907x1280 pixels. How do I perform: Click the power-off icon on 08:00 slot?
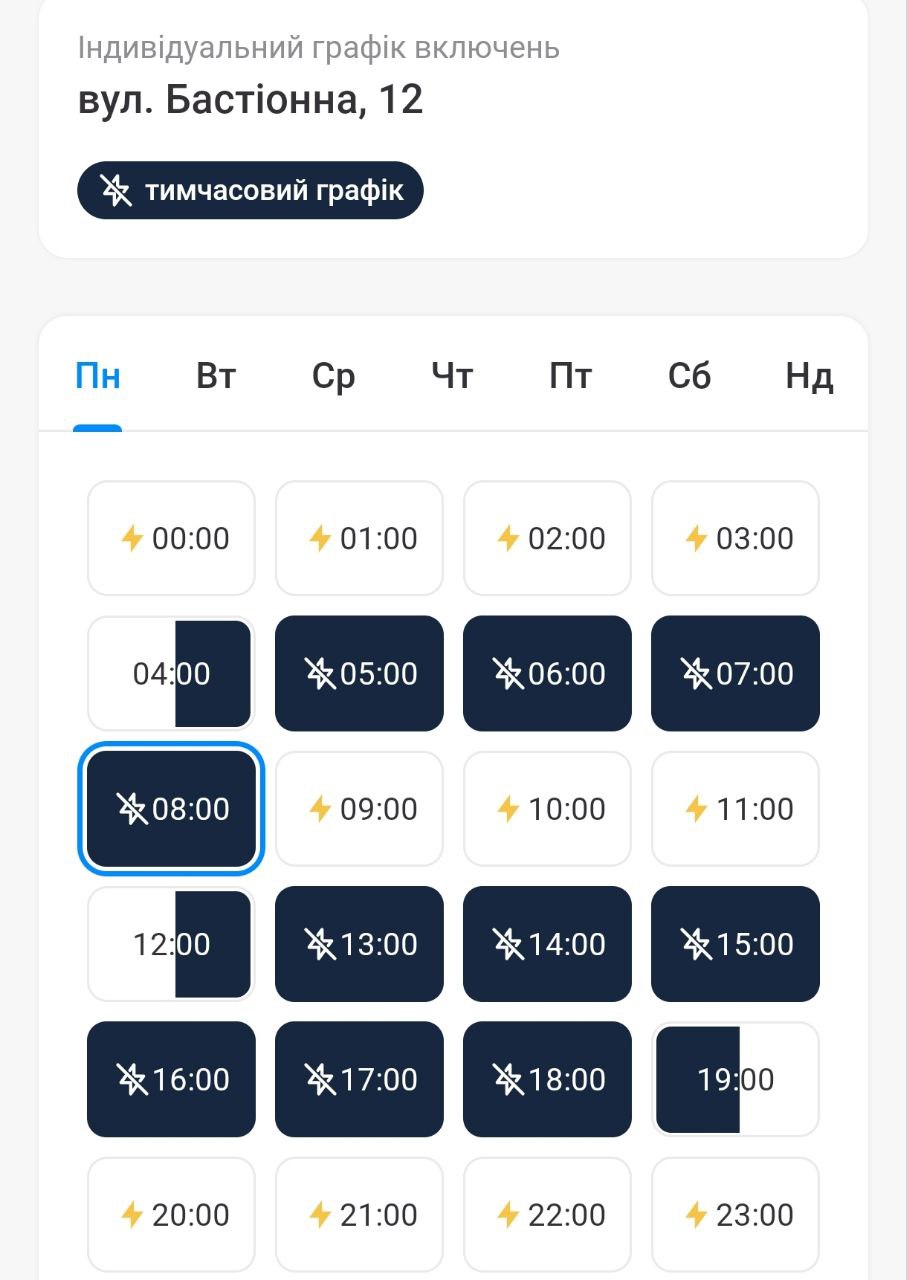pos(132,808)
